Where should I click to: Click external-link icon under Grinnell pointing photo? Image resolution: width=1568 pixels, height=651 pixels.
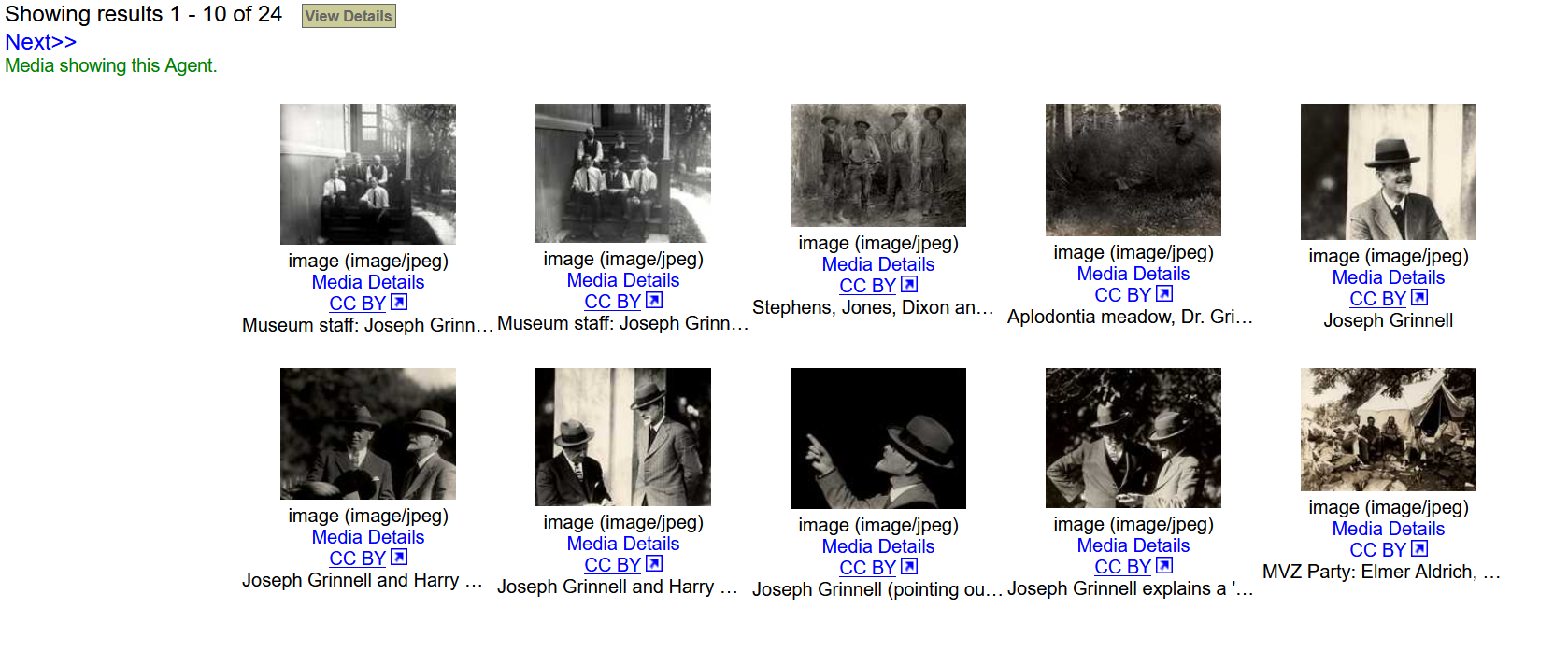pyautogui.click(x=909, y=567)
